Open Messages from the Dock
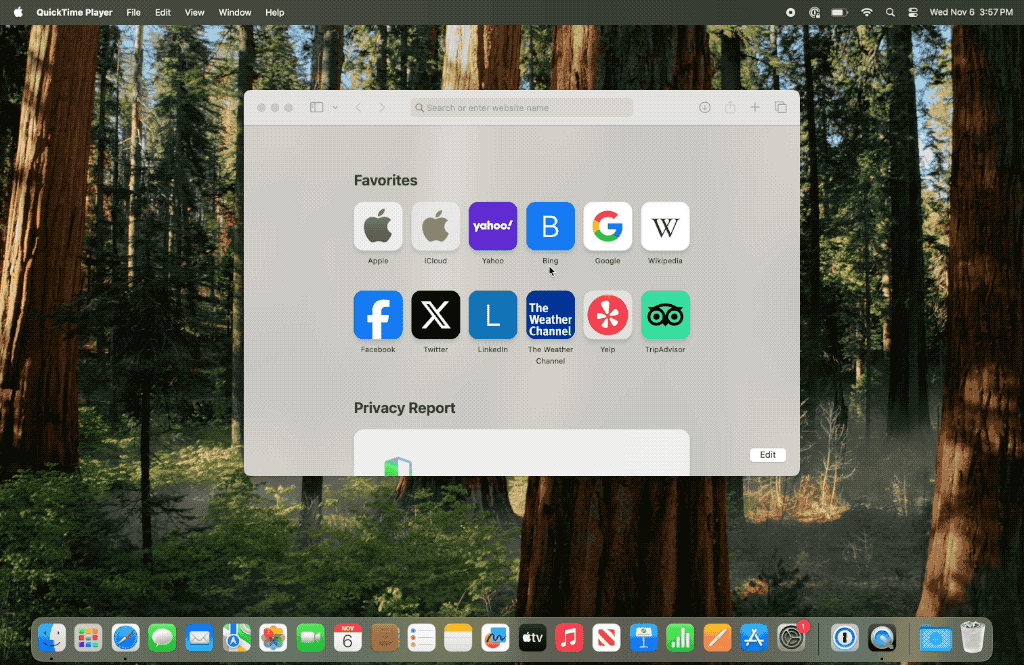The image size is (1024, 665). 162,638
